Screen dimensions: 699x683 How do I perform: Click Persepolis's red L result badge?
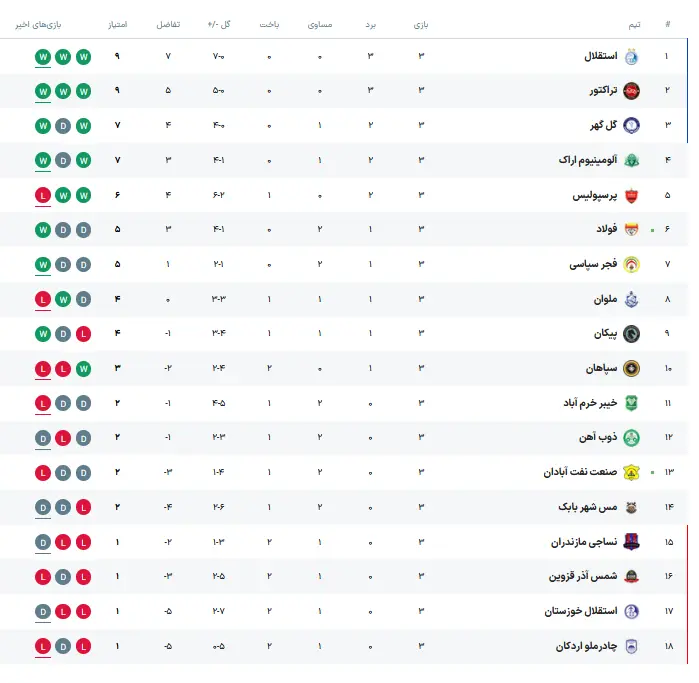(x=43, y=195)
